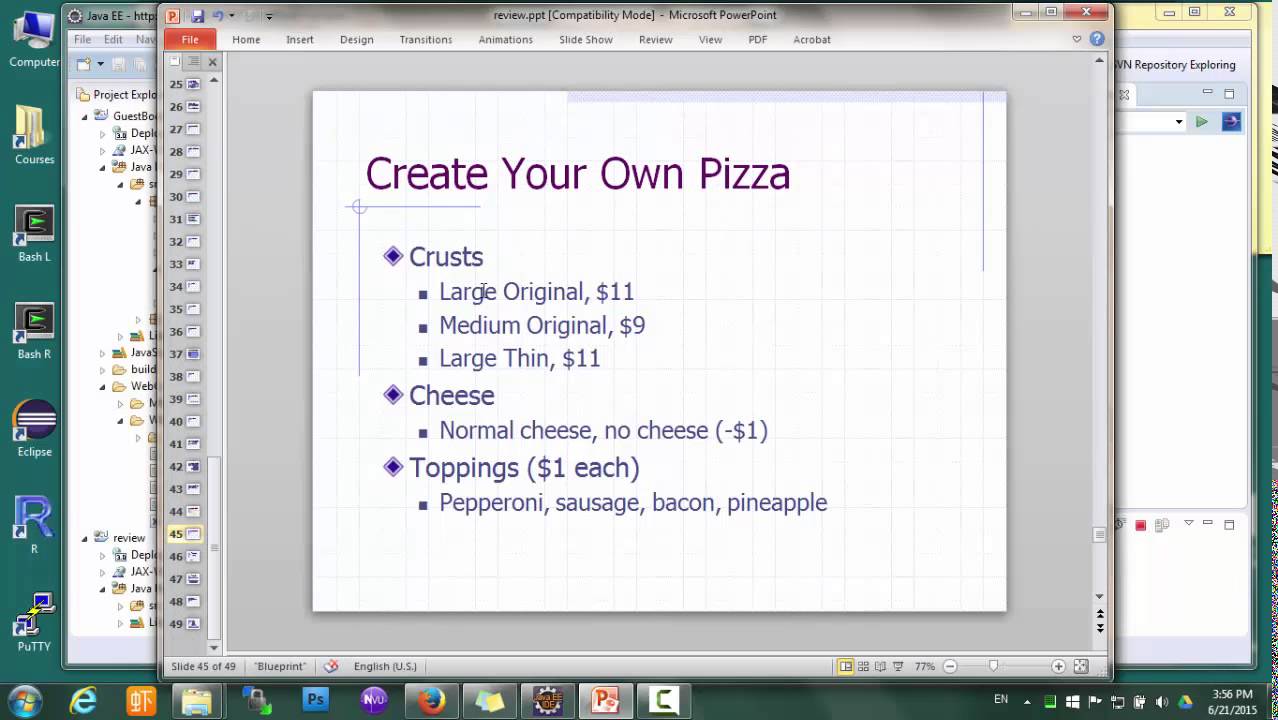Open Firefox from the taskbar
This screenshot has height=720, width=1278.
click(x=431, y=700)
